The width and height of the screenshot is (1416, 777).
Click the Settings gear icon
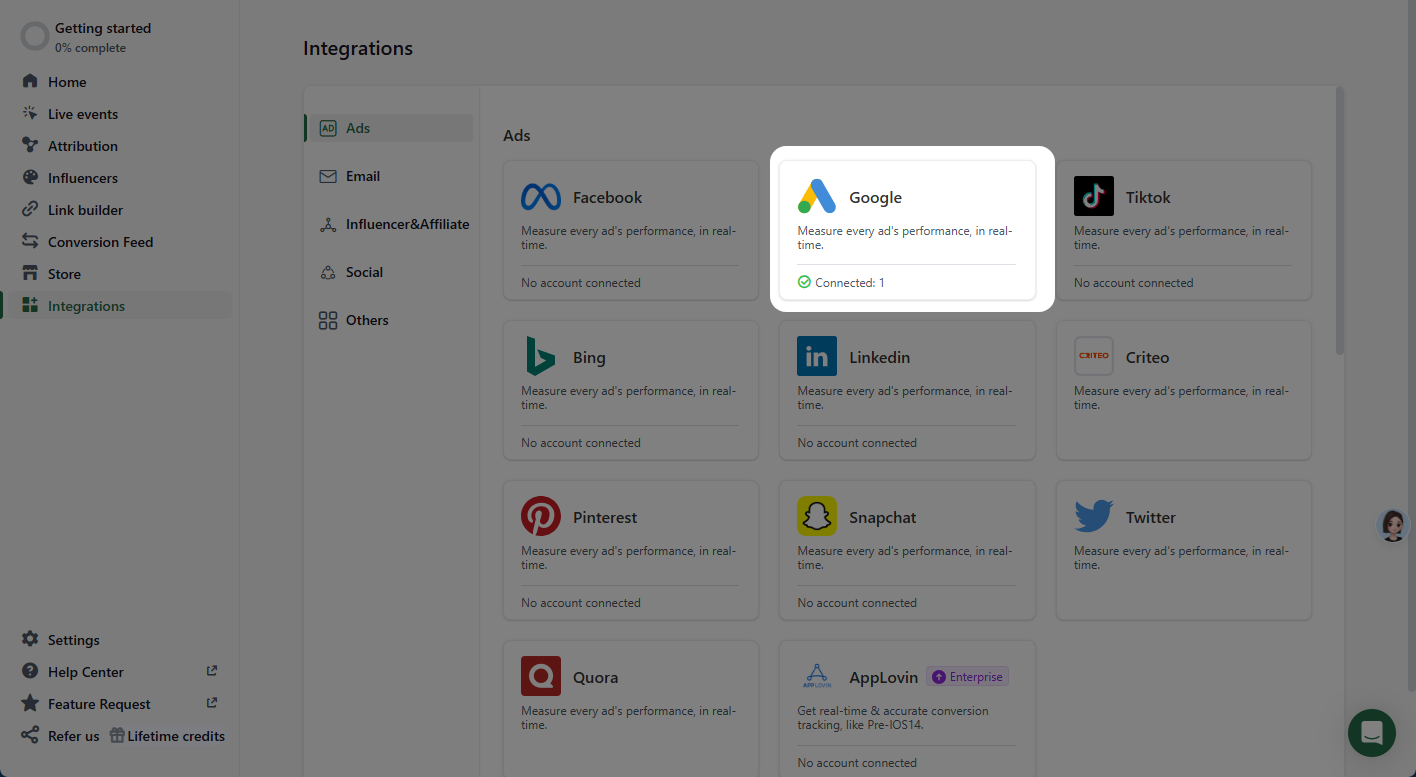click(30, 639)
